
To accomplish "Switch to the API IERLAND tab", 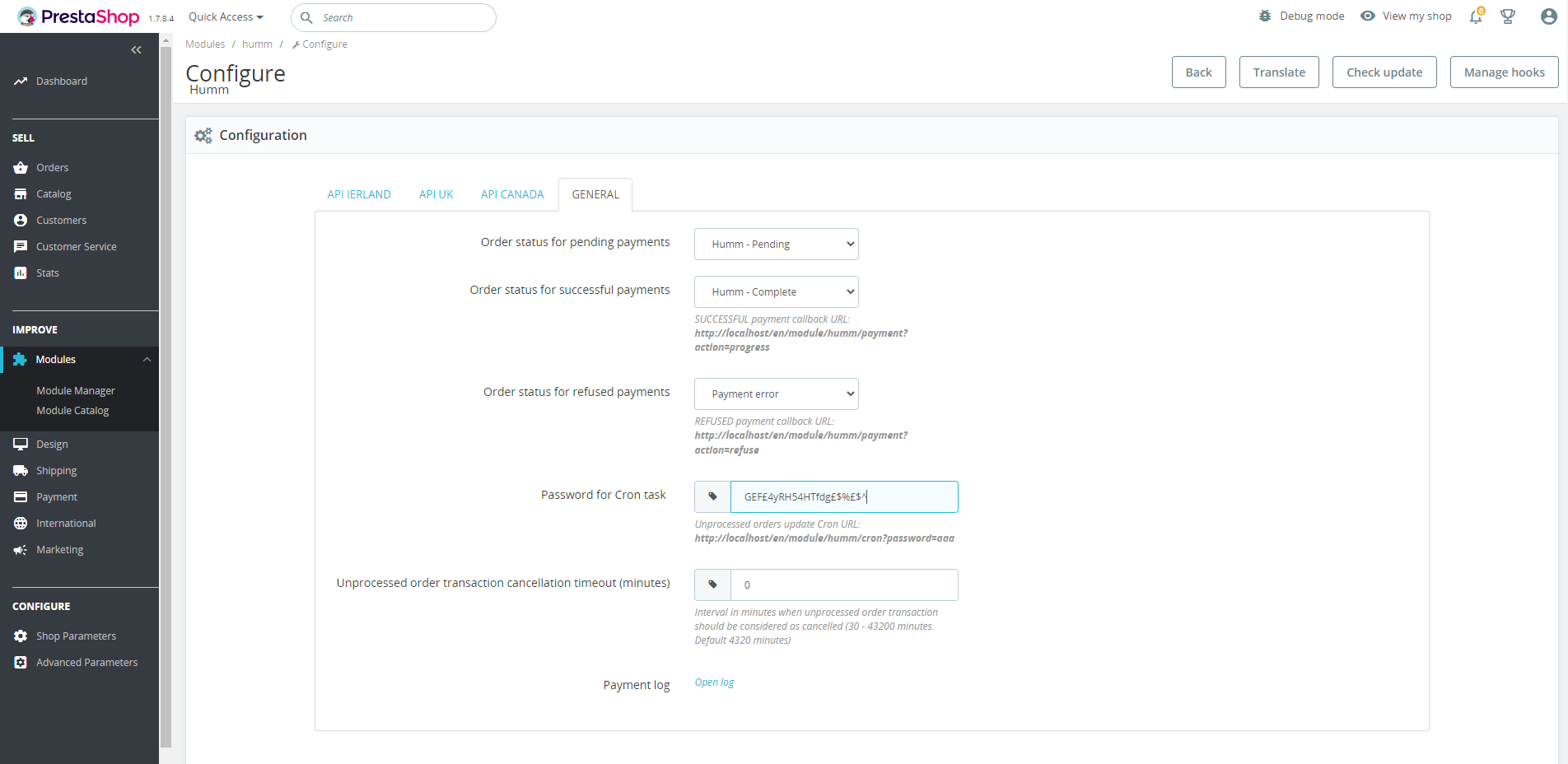I will (359, 195).
